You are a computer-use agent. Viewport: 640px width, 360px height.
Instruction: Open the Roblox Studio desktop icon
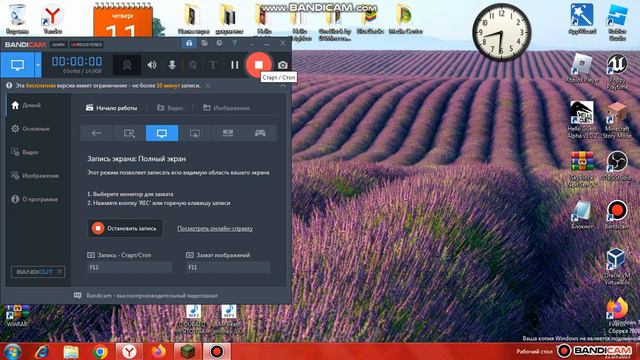[617, 22]
